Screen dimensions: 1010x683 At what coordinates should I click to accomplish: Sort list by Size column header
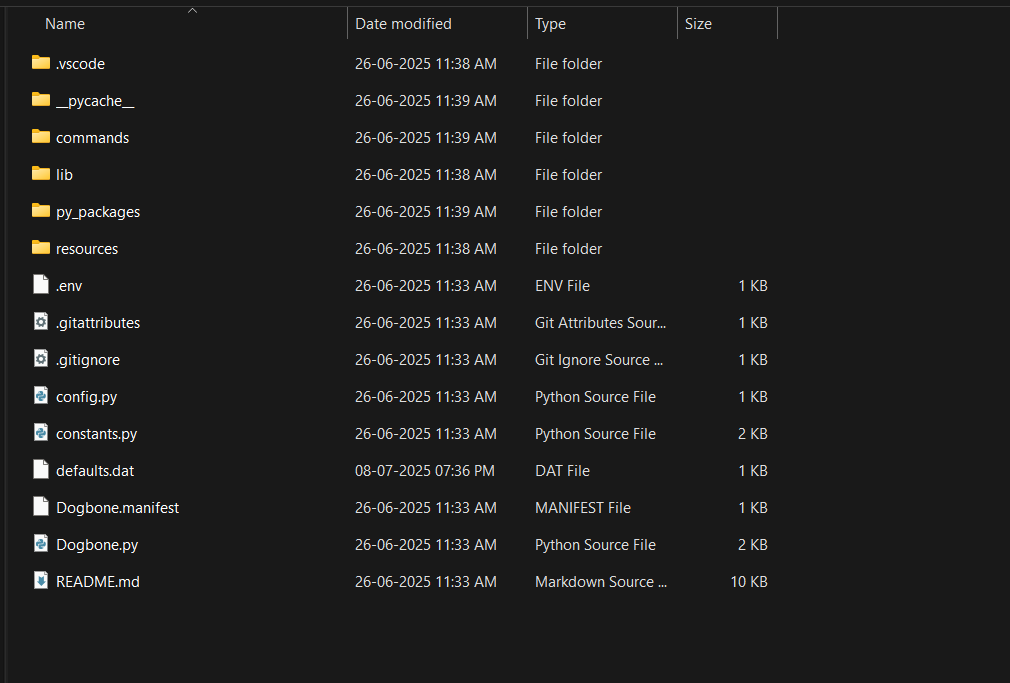[698, 24]
